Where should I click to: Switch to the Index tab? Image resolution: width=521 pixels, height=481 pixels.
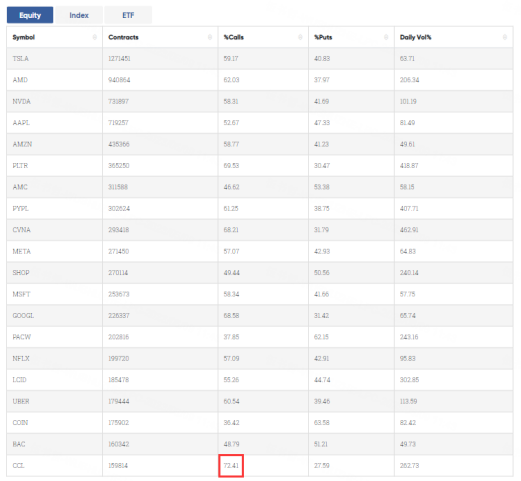79,15
